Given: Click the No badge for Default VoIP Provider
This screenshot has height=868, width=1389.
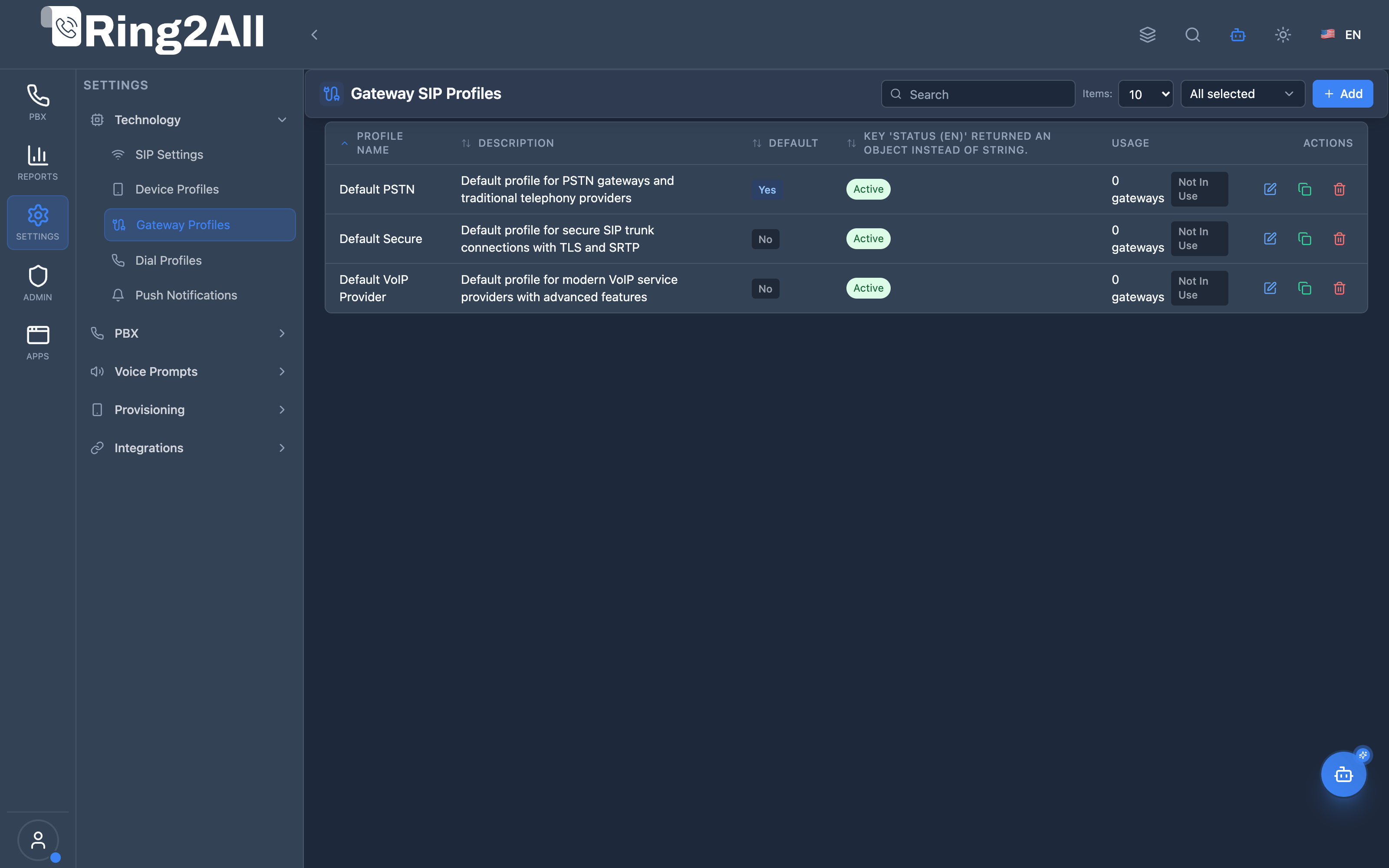Looking at the screenshot, I should [765, 289].
